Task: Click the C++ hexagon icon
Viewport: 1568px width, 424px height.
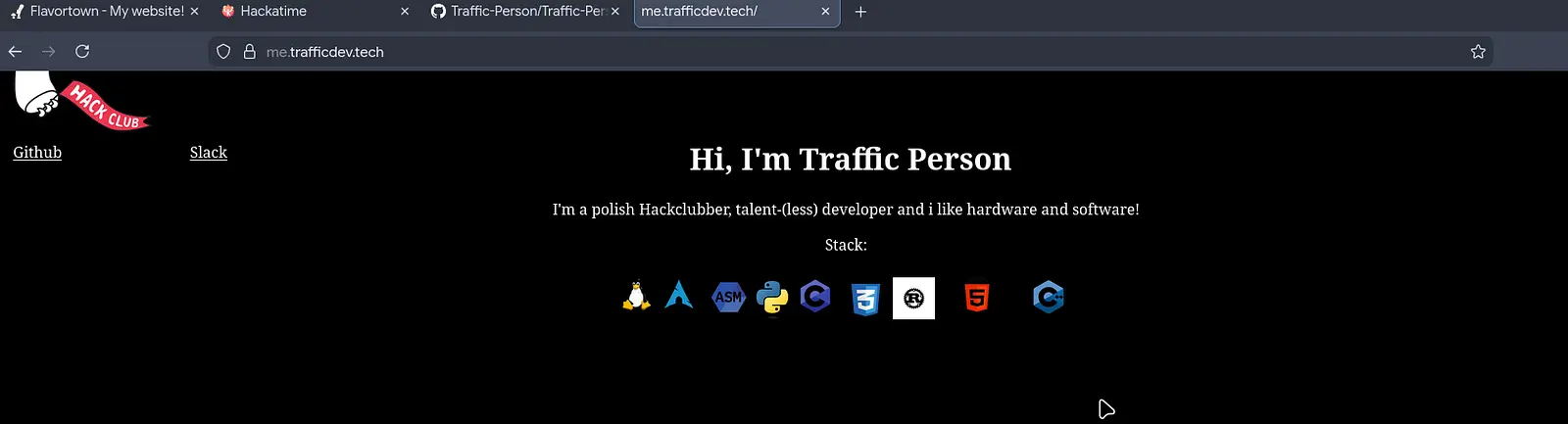Action: [x=1049, y=297]
